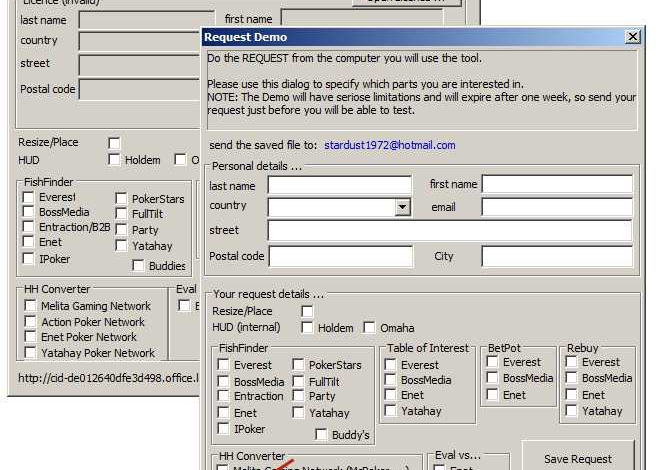Click the Save Request button
Image resolution: width=671 pixels, height=470 pixels.
point(578,456)
